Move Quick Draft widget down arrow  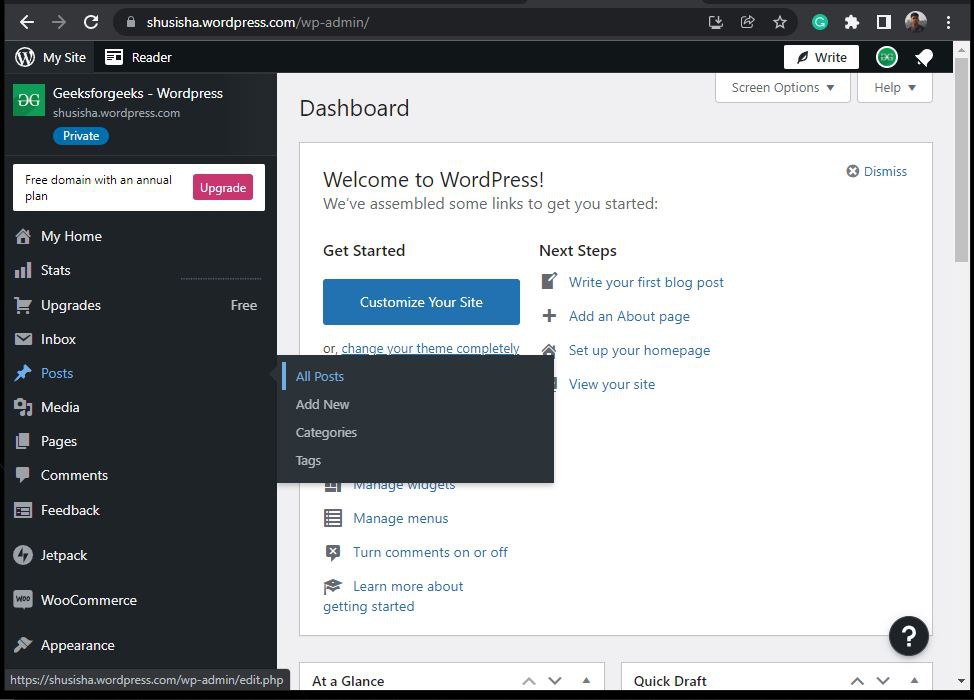883,681
